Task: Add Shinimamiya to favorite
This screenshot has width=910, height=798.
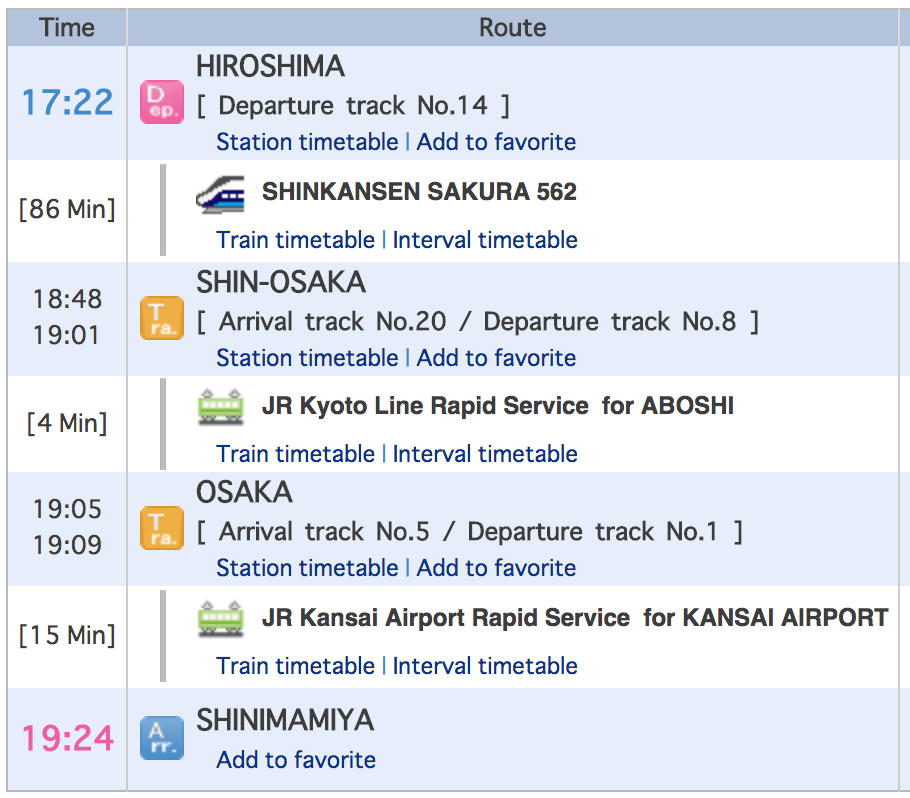Action: tap(296, 760)
